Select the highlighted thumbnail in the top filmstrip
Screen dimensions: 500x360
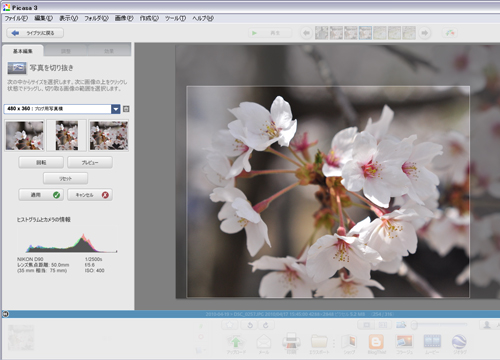(365, 33)
